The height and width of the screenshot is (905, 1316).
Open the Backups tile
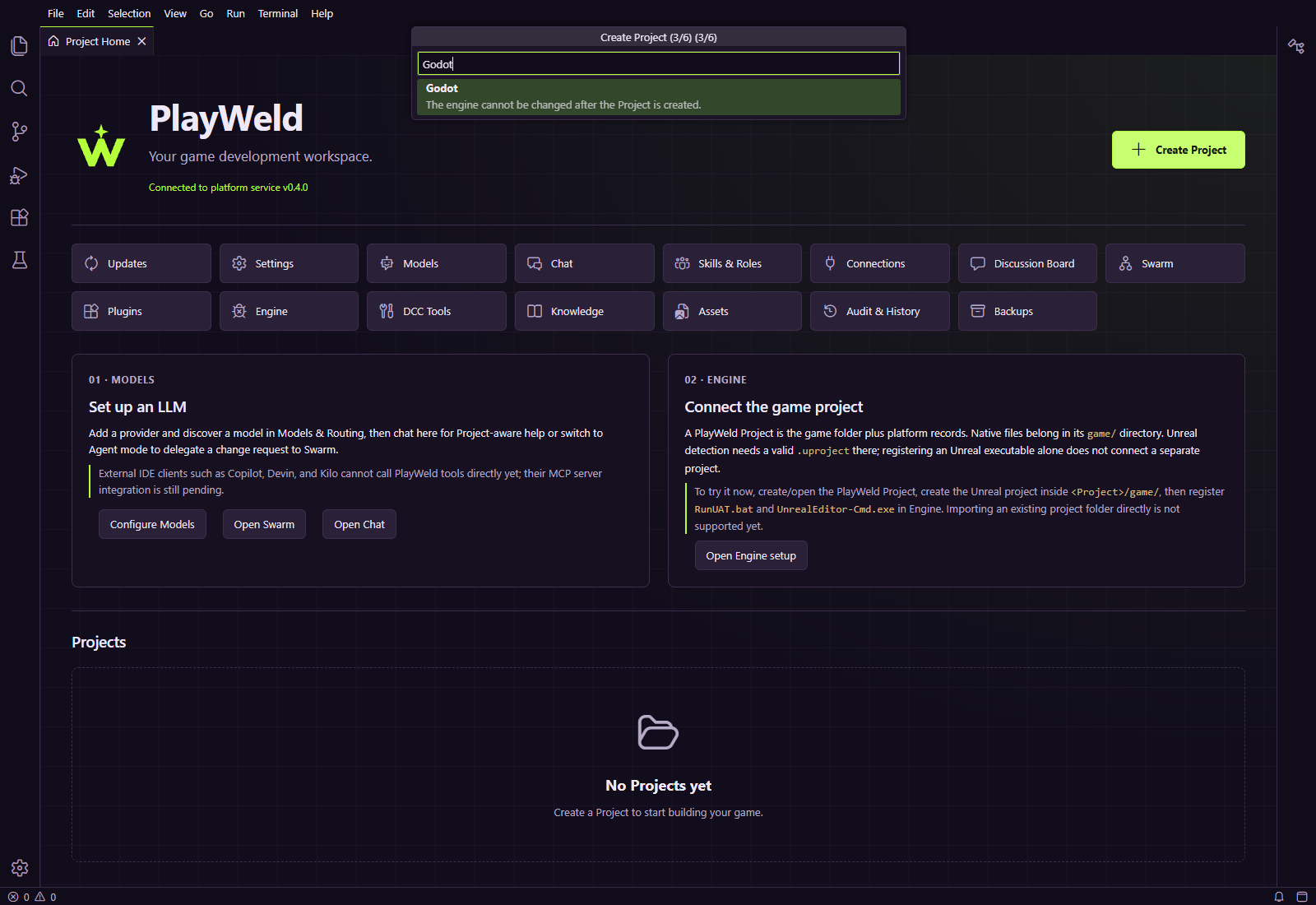1027,311
